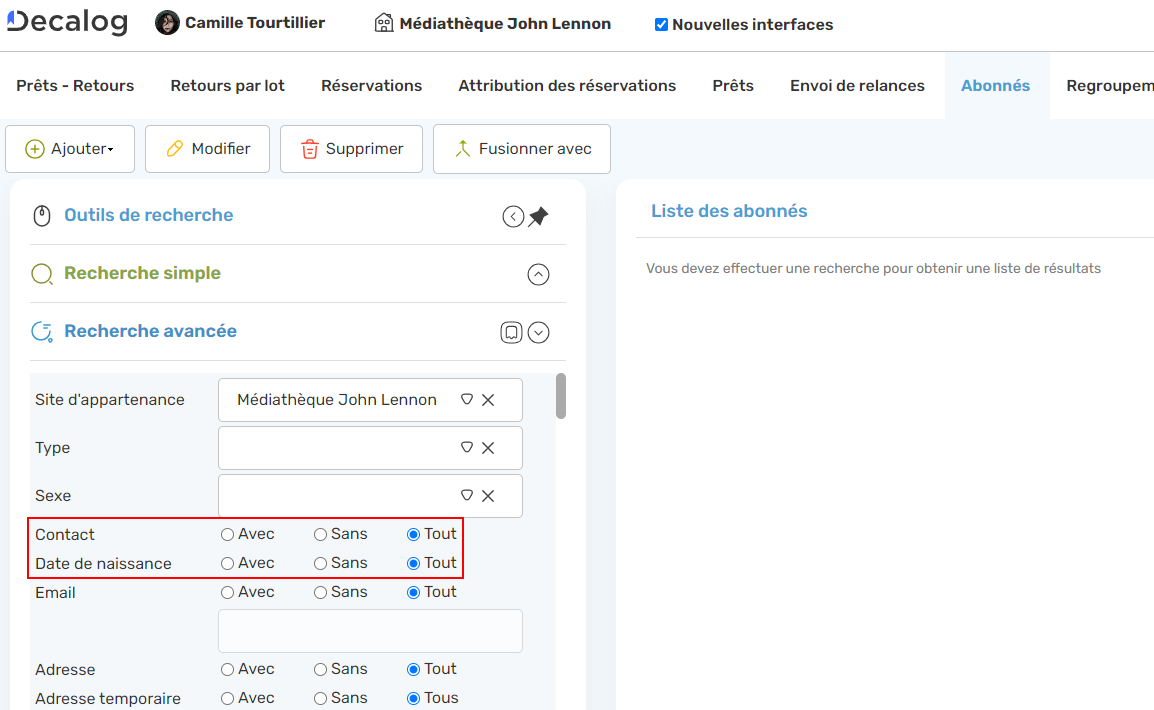The image size is (1154, 710).
Task: Open the Type dropdown list arrow
Action: [466, 448]
